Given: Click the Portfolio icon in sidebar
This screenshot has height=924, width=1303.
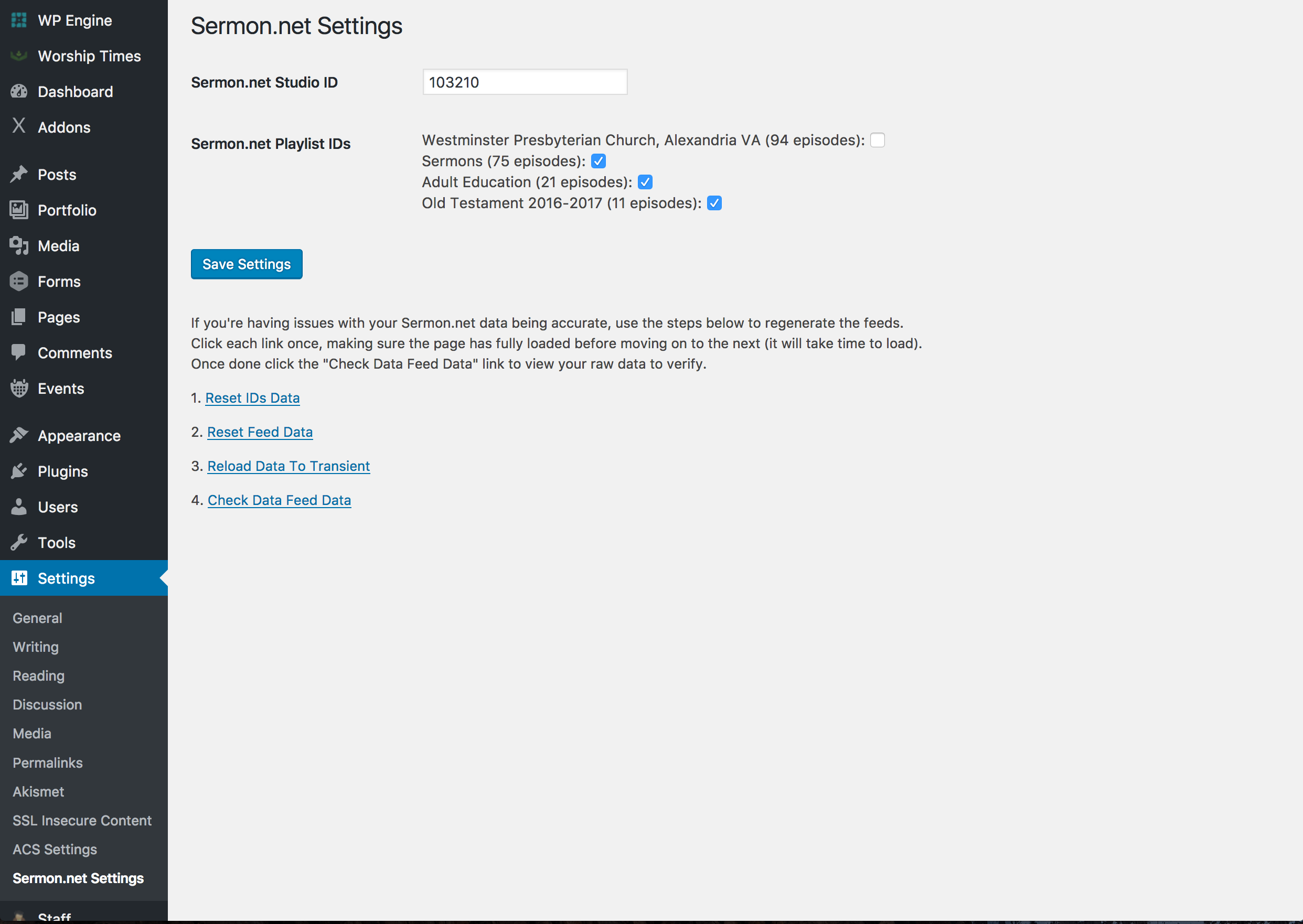Looking at the screenshot, I should pyautogui.click(x=19, y=210).
